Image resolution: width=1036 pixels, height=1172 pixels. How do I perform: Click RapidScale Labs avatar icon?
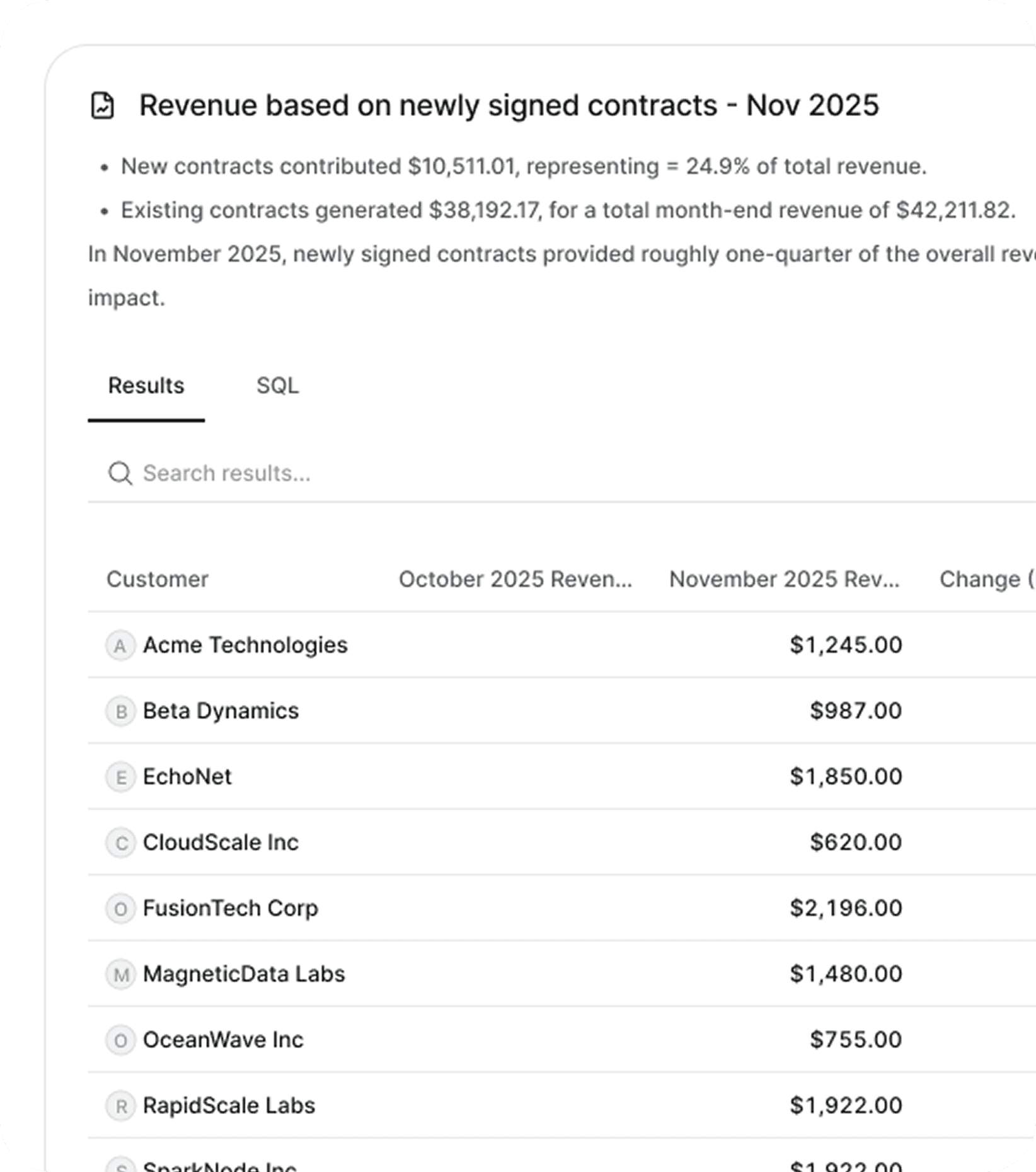pyautogui.click(x=120, y=1106)
